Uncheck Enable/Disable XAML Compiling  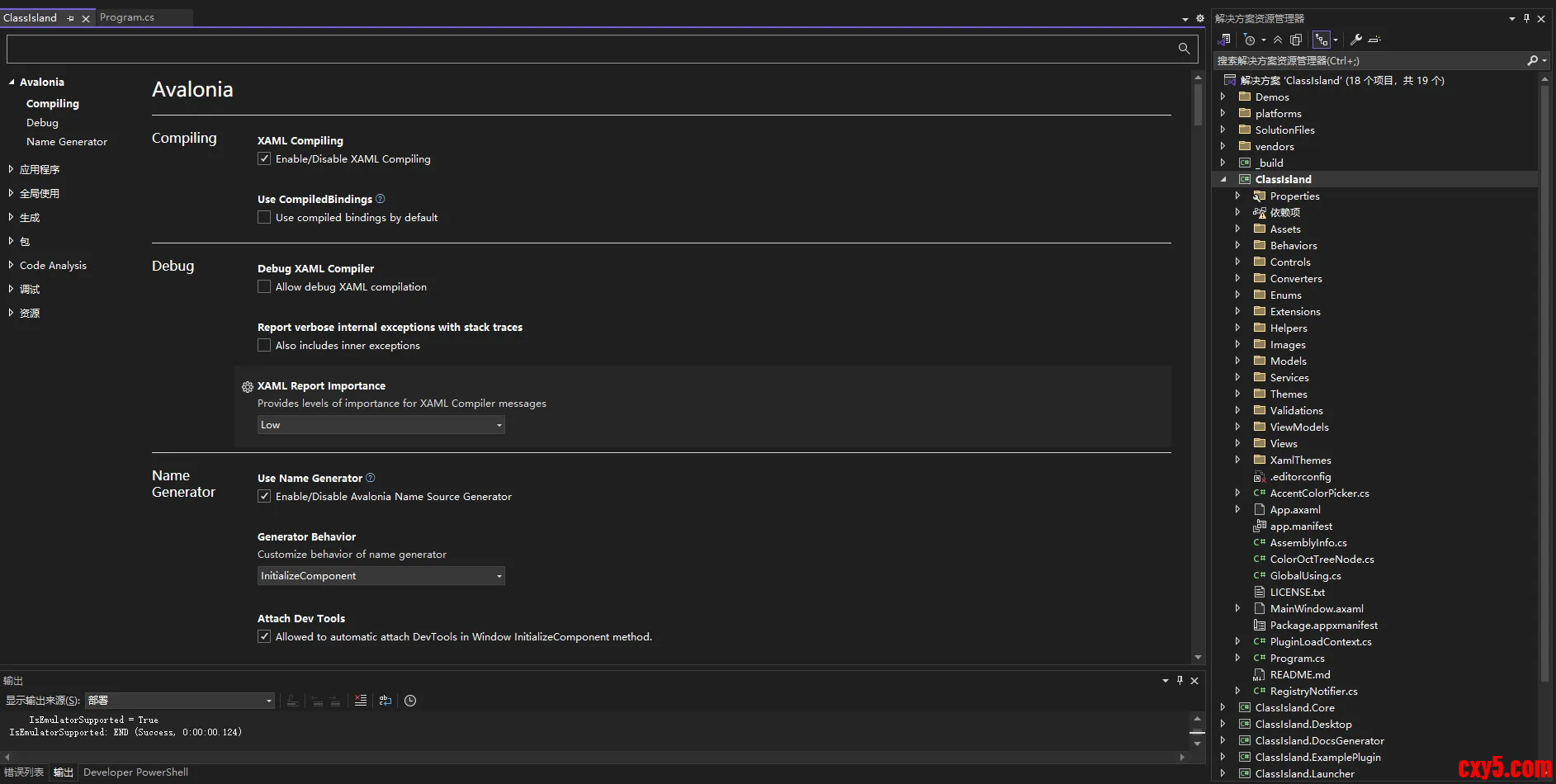(x=264, y=158)
